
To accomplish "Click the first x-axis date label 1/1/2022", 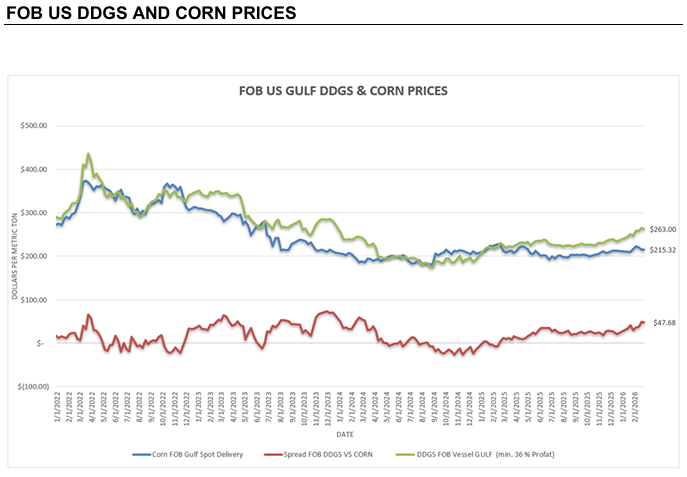I will [58, 409].
